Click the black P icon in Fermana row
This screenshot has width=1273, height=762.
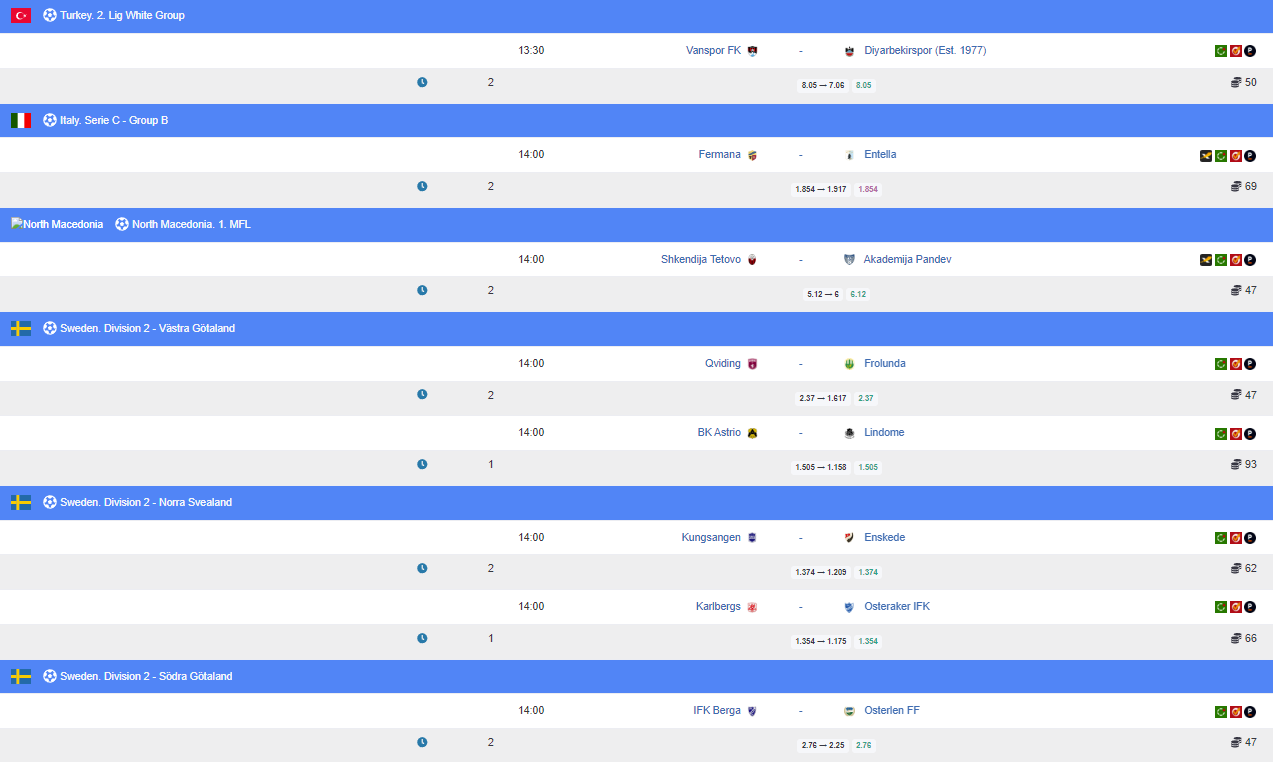pyautogui.click(x=1250, y=156)
